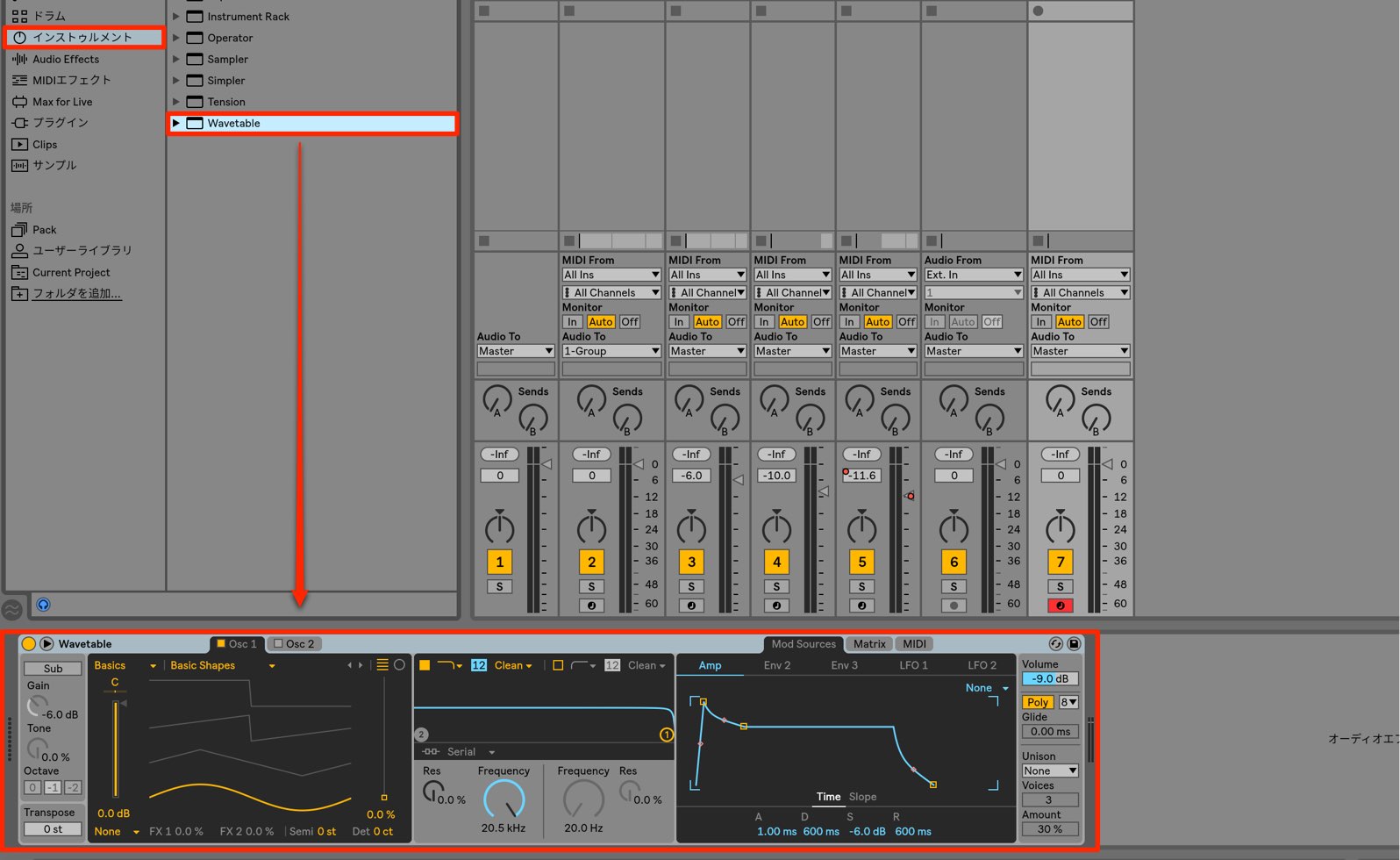Switch to the Osc 2 tab
1400x860 pixels.
(x=294, y=643)
